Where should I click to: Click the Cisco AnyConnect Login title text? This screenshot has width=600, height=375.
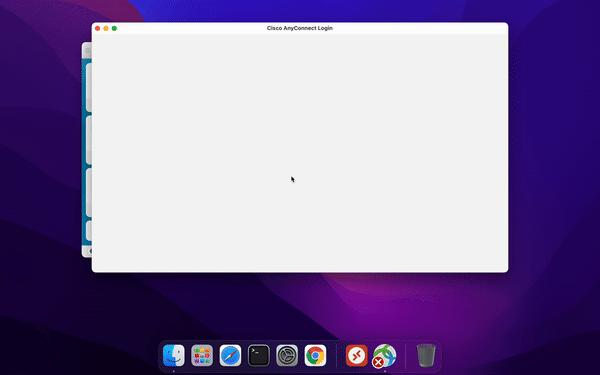pos(300,28)
